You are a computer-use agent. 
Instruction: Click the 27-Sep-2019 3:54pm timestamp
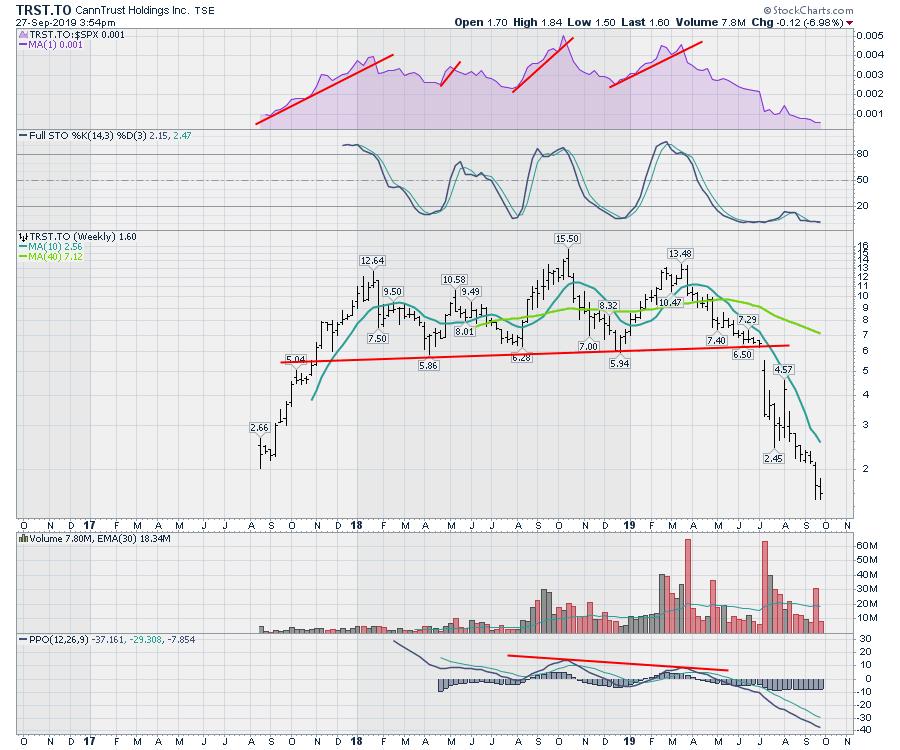click(65, 22)
